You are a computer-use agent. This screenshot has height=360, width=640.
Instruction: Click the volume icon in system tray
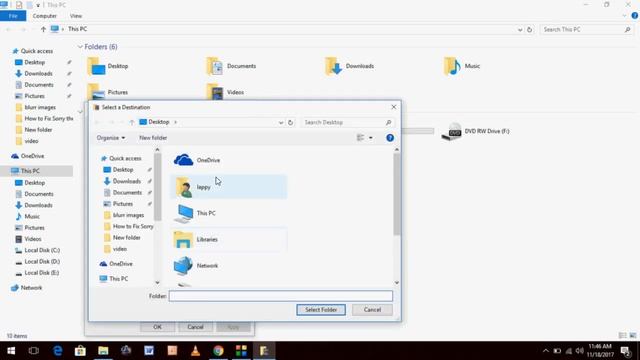point(580,351)
